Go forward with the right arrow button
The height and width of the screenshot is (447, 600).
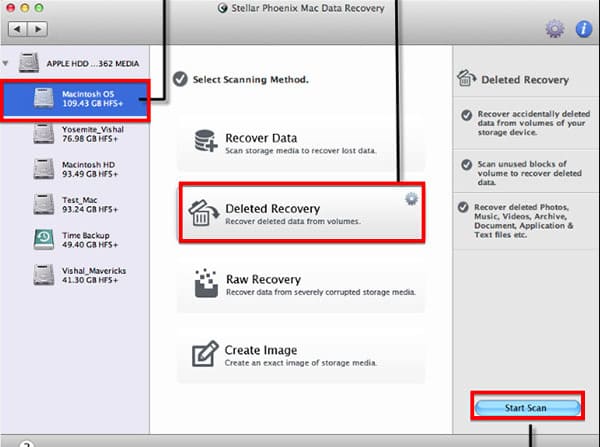[x=38, y=29]
